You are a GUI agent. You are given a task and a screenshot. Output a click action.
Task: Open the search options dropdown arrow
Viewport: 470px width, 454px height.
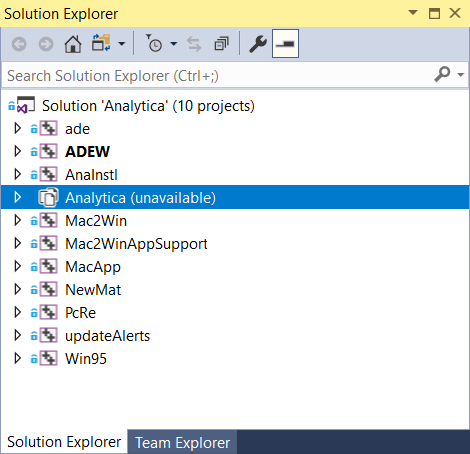tap(461, 75)
